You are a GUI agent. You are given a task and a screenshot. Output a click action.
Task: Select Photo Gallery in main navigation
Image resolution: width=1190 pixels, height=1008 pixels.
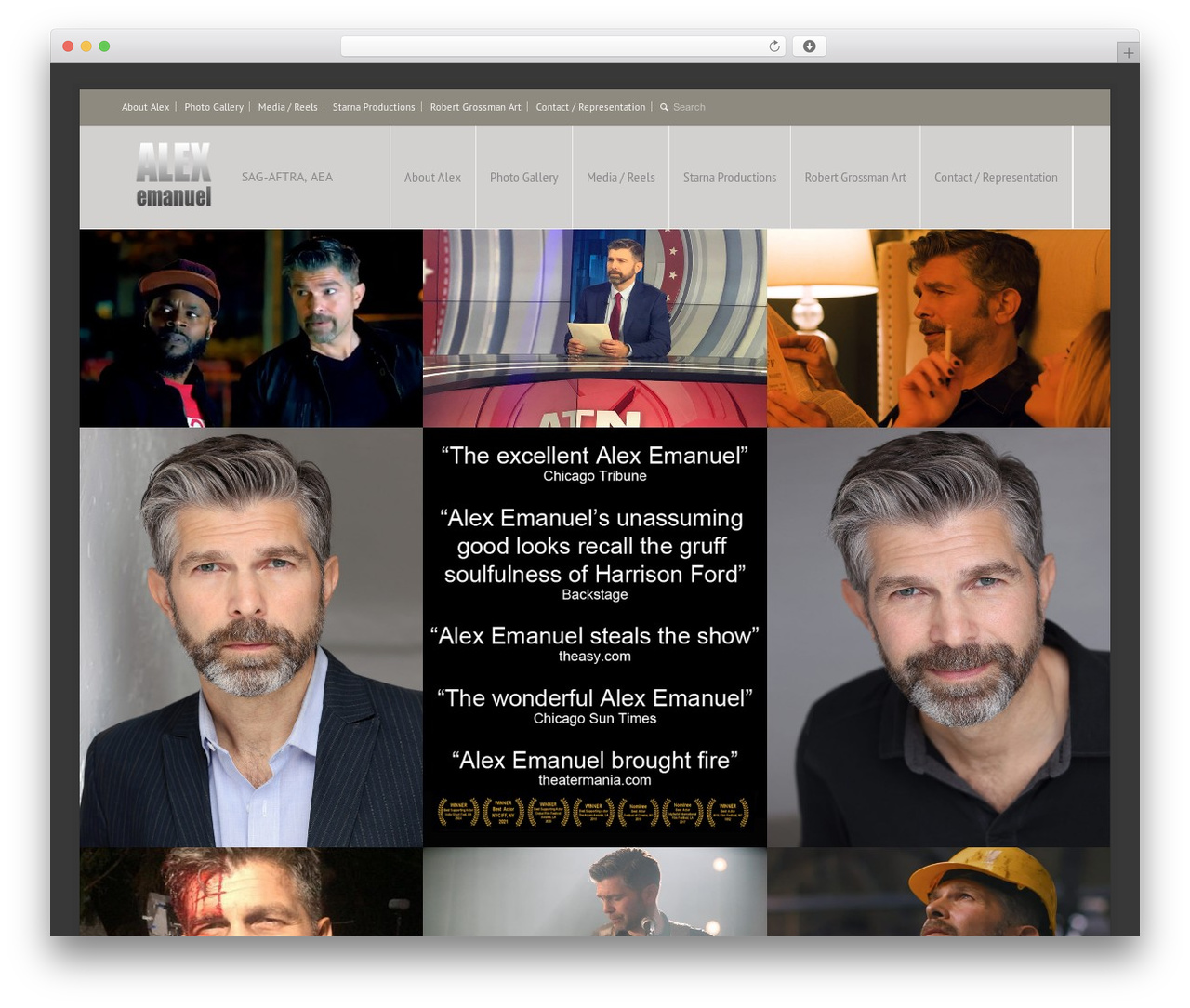point(523,178)
